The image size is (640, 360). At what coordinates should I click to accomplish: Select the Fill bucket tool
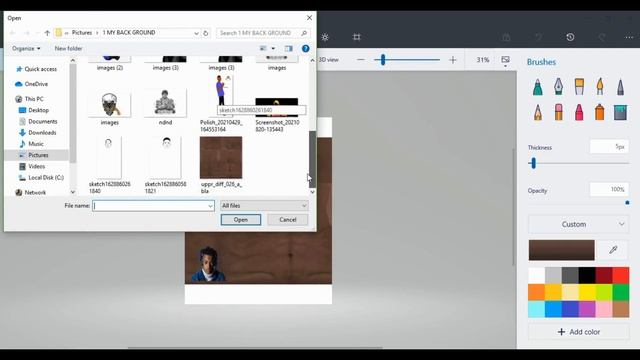(x=620, y=112)
